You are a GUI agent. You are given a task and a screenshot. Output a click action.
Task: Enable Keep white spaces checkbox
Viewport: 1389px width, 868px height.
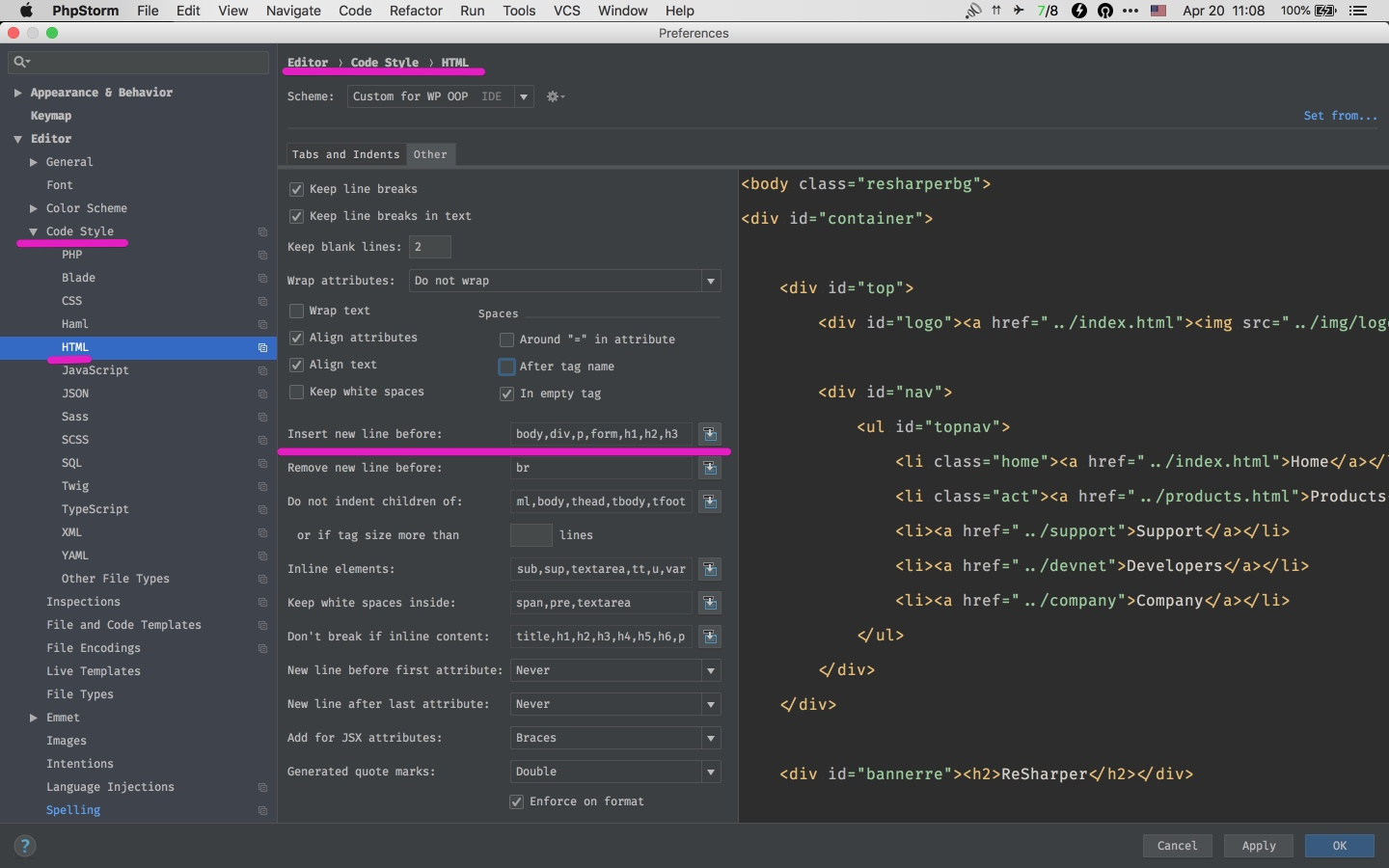(x=297, y=392)
